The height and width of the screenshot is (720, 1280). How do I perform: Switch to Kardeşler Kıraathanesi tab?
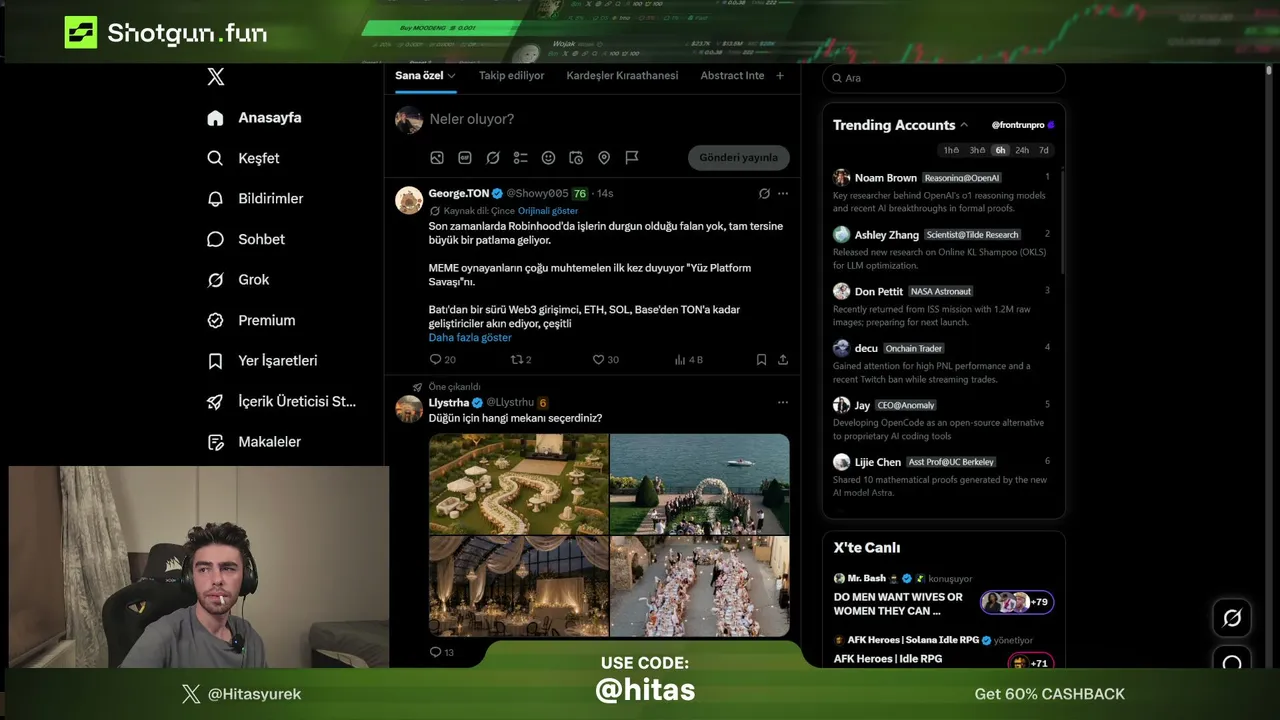[622, 76]
